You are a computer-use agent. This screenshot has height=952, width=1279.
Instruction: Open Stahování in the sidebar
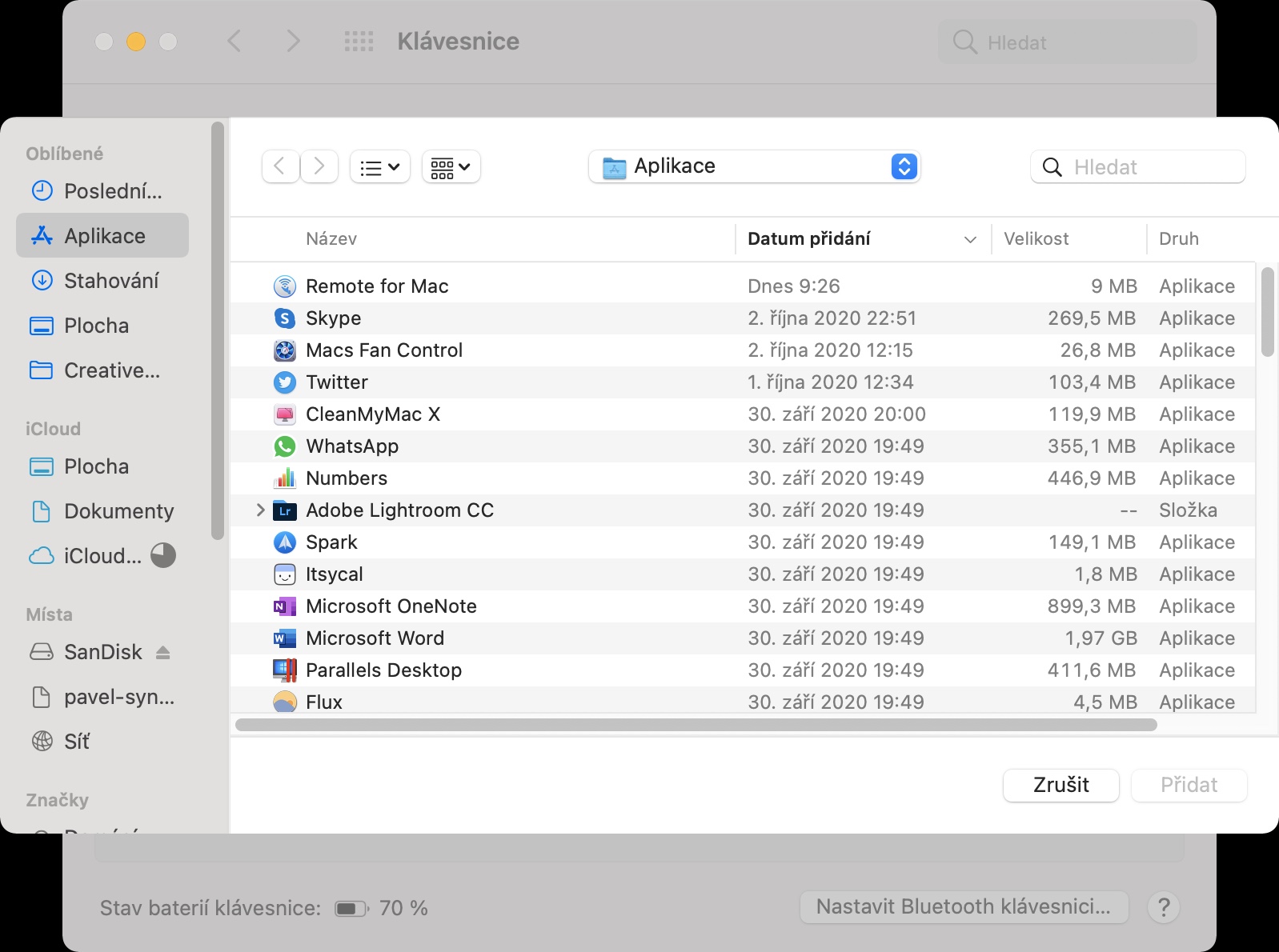click(x=102, y=280)
